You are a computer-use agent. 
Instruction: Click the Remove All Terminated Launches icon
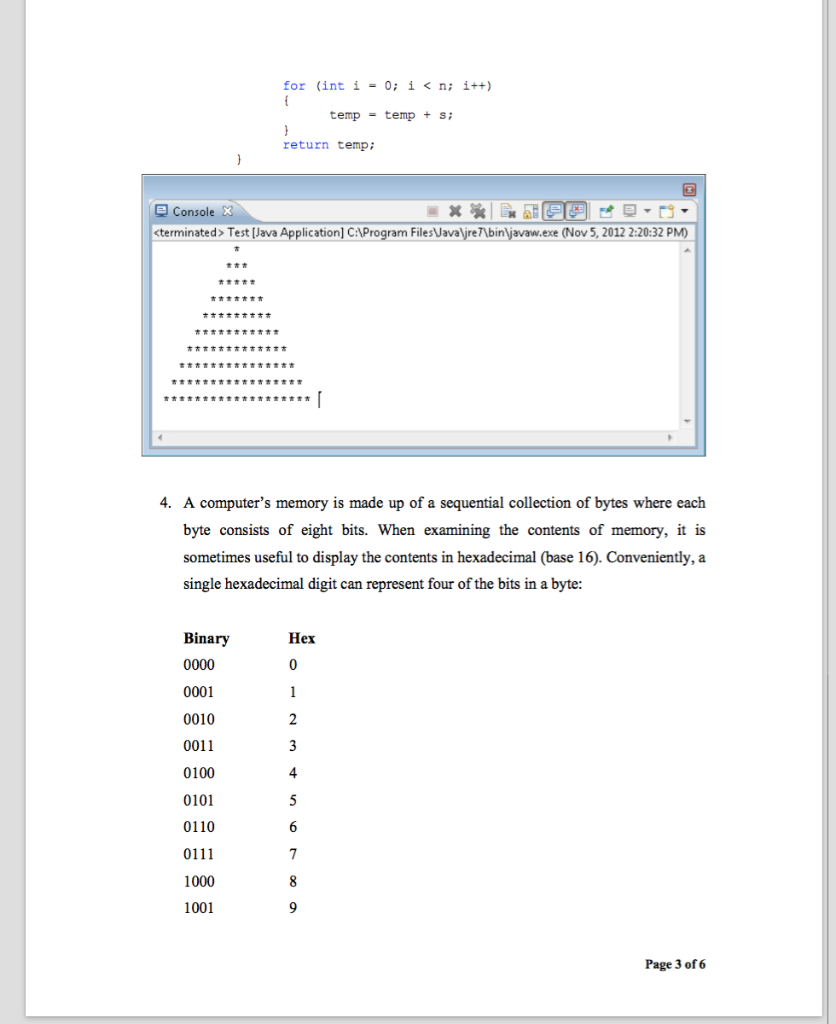click(477, 210)
